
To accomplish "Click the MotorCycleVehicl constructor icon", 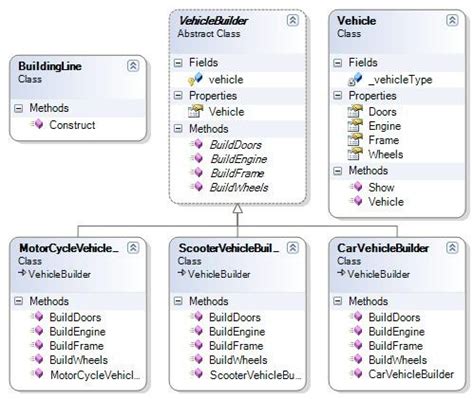I will [37, 374].
